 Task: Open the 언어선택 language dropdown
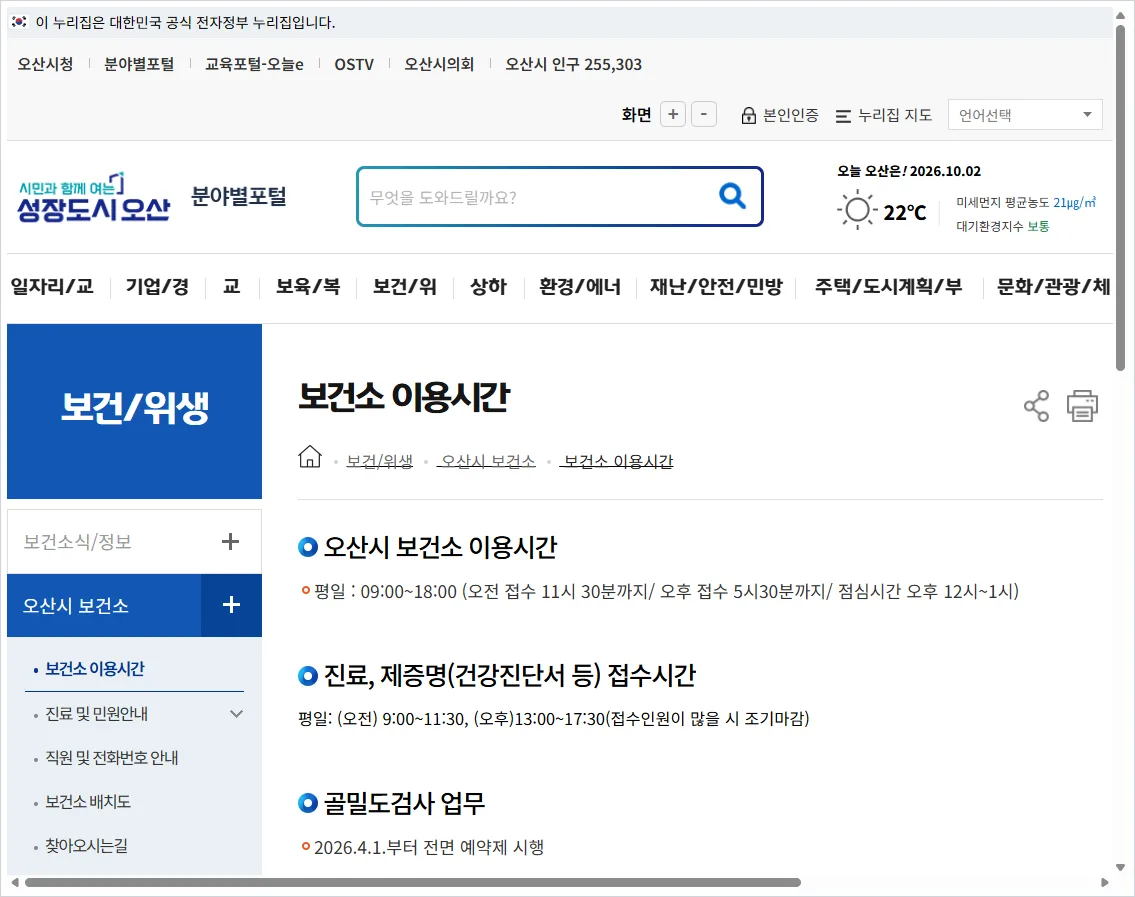click(x=1025, y=114)
